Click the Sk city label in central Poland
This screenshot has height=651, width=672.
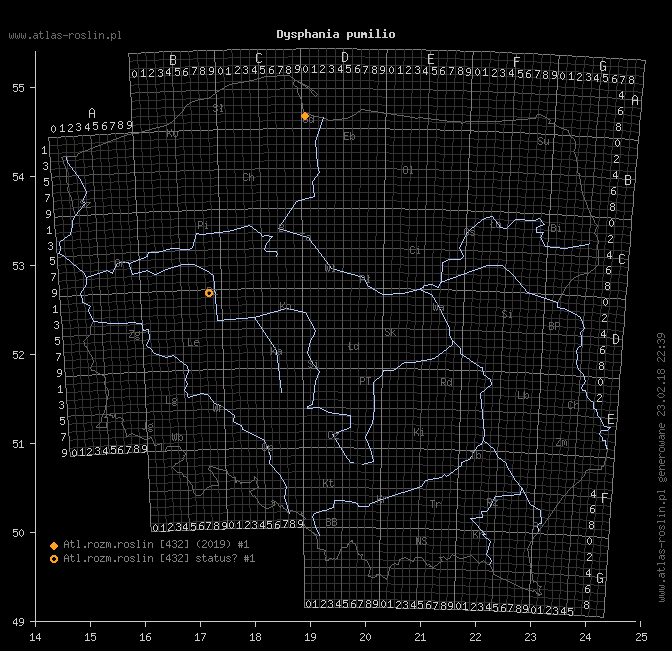[x=390, y=333]
